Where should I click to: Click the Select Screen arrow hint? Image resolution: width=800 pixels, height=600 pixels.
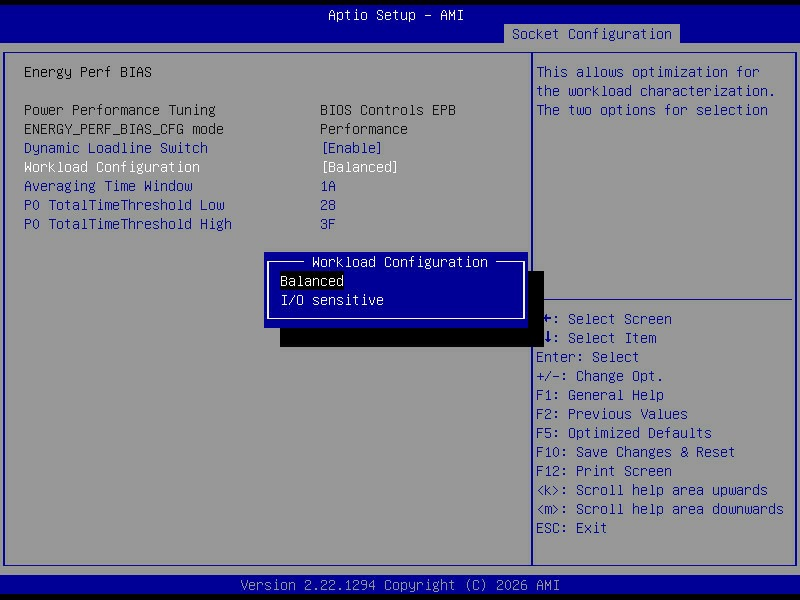[607, 319]
